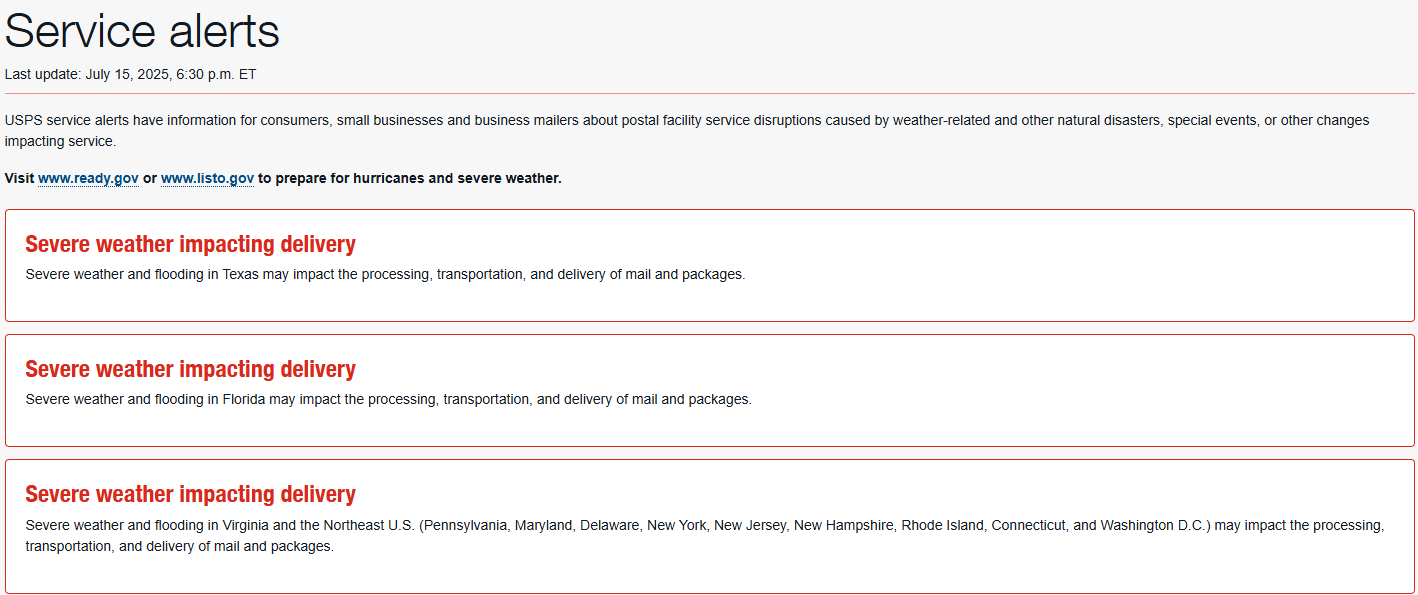Viewport: 1418px width, 595px height.
Task: Click "Pennsylvania" in the Northeast alert
Action: coord(466,525)
